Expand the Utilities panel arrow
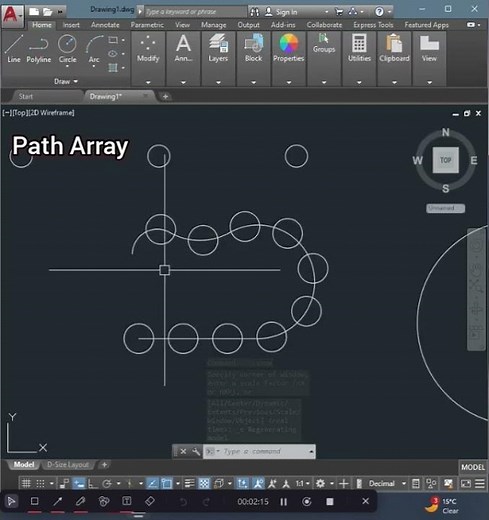 (x=359, y=82)
